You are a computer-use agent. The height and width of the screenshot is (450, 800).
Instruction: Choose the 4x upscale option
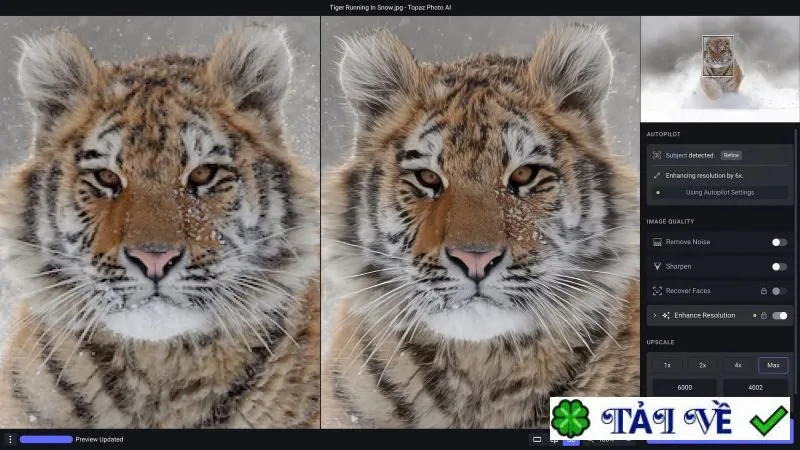pyautogui.click(x=738, y=365)
